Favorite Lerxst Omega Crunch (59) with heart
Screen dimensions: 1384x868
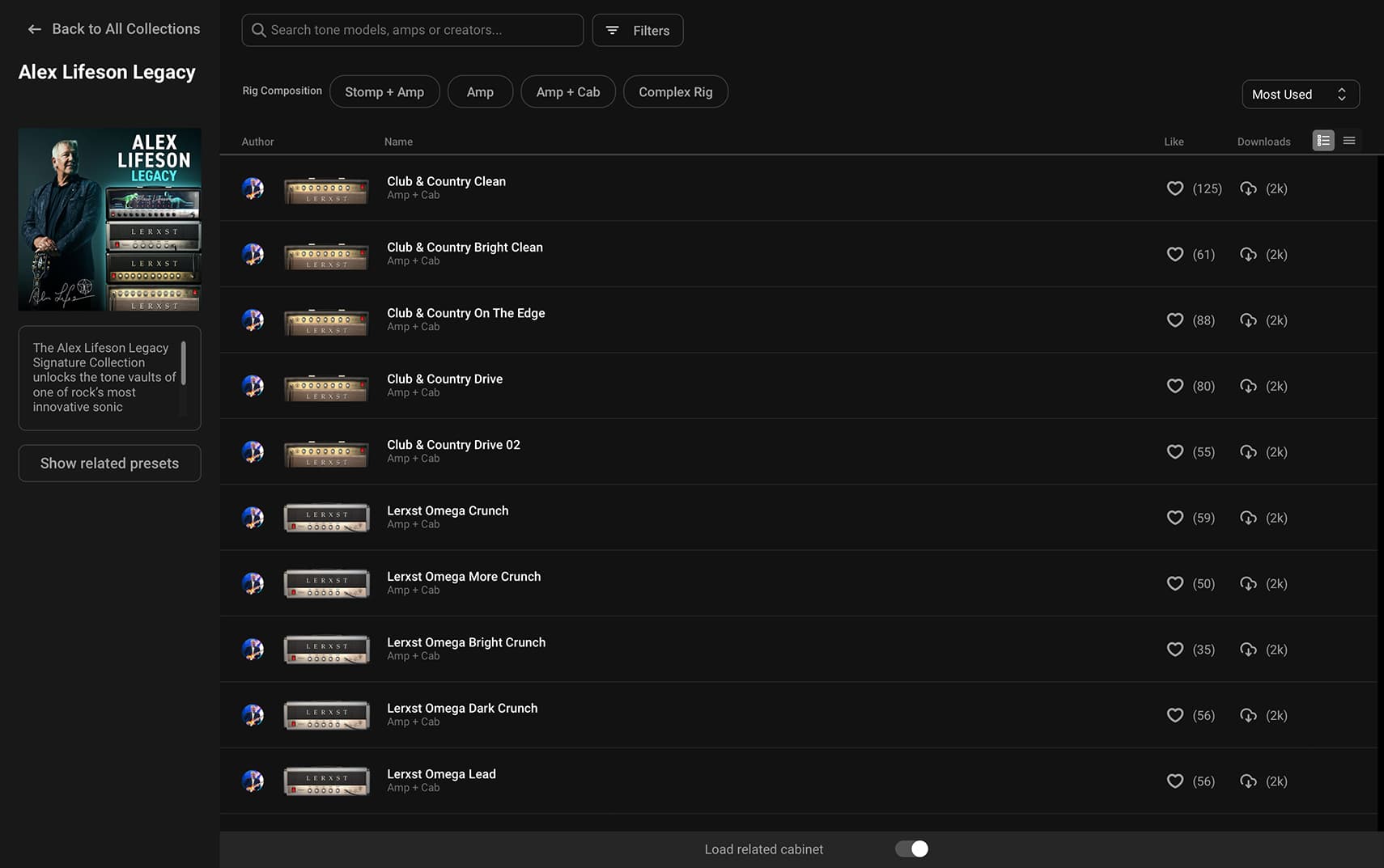(1175, 518)
